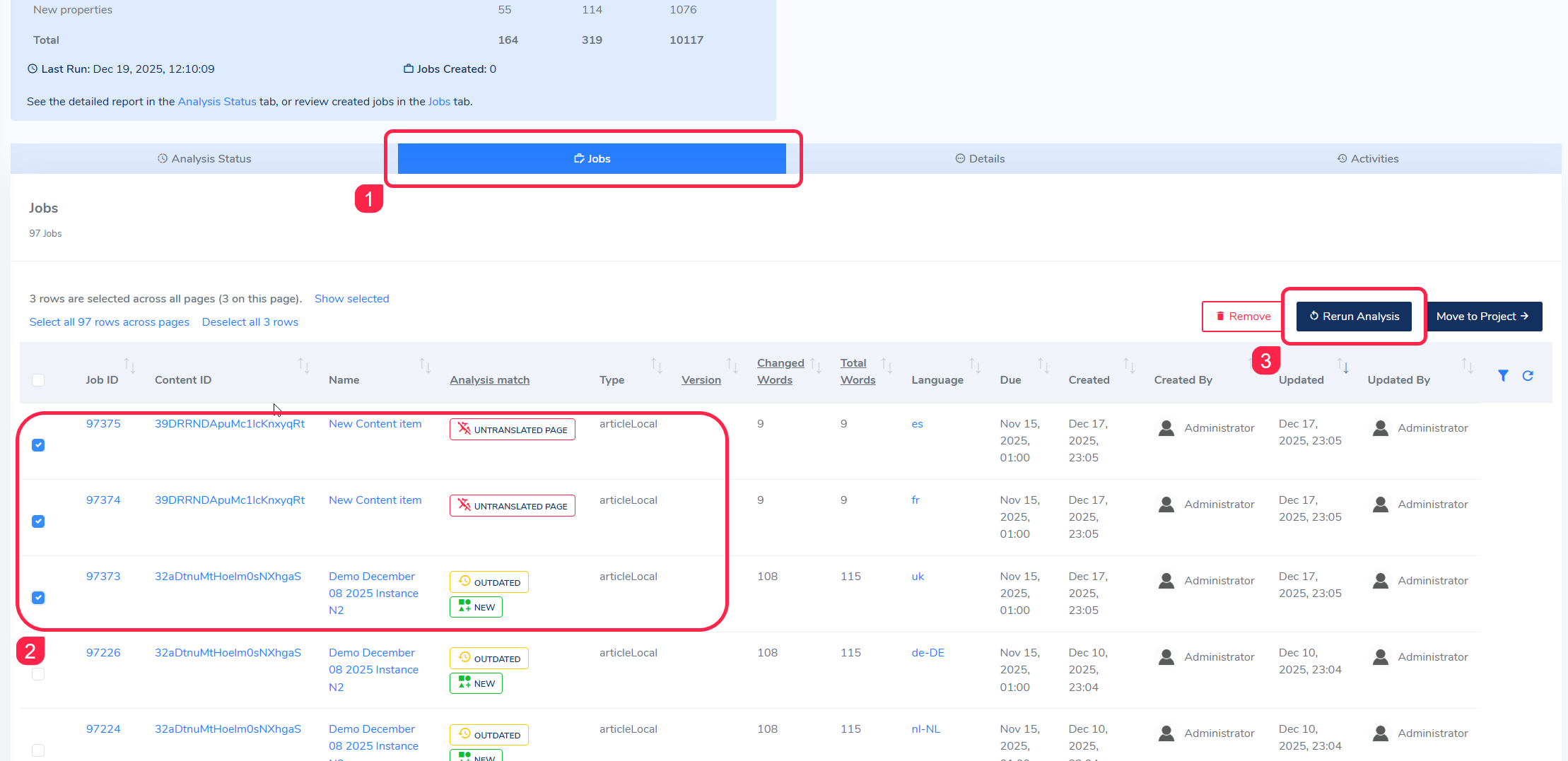Click the NEW badge for job 97226

click(x=476, y=683)
